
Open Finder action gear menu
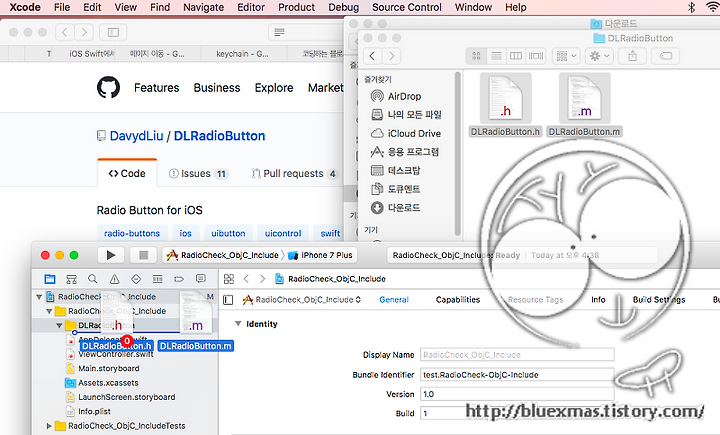tap(599, 56)
